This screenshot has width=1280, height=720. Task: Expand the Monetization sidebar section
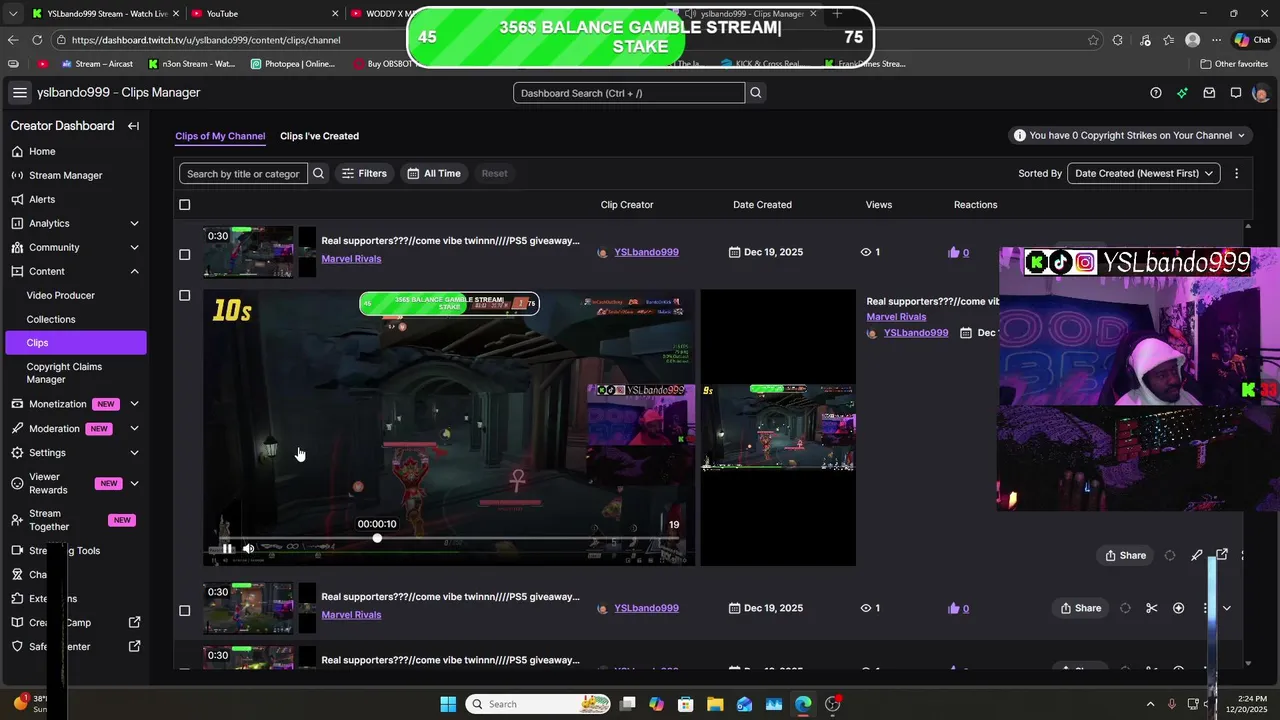(x=134, y=404)
